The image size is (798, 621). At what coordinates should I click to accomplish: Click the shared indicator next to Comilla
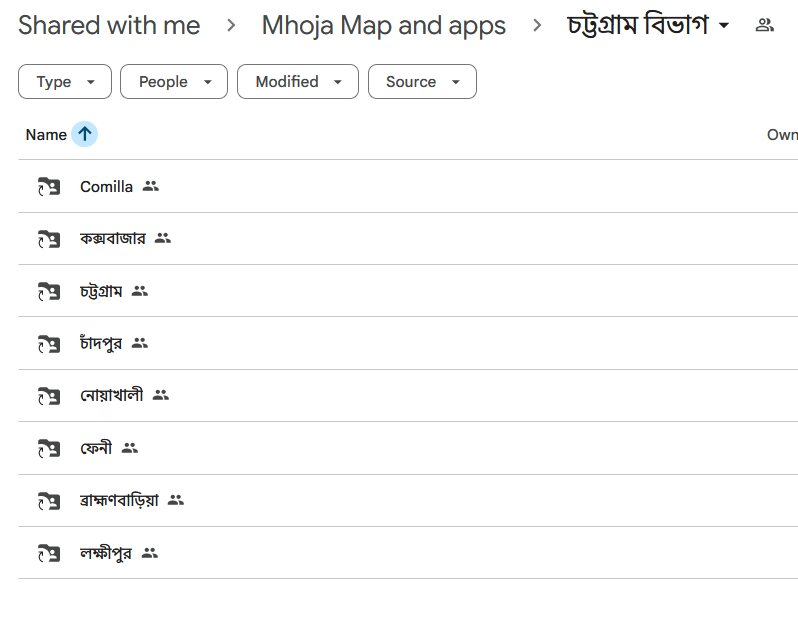tap(151, 186)
